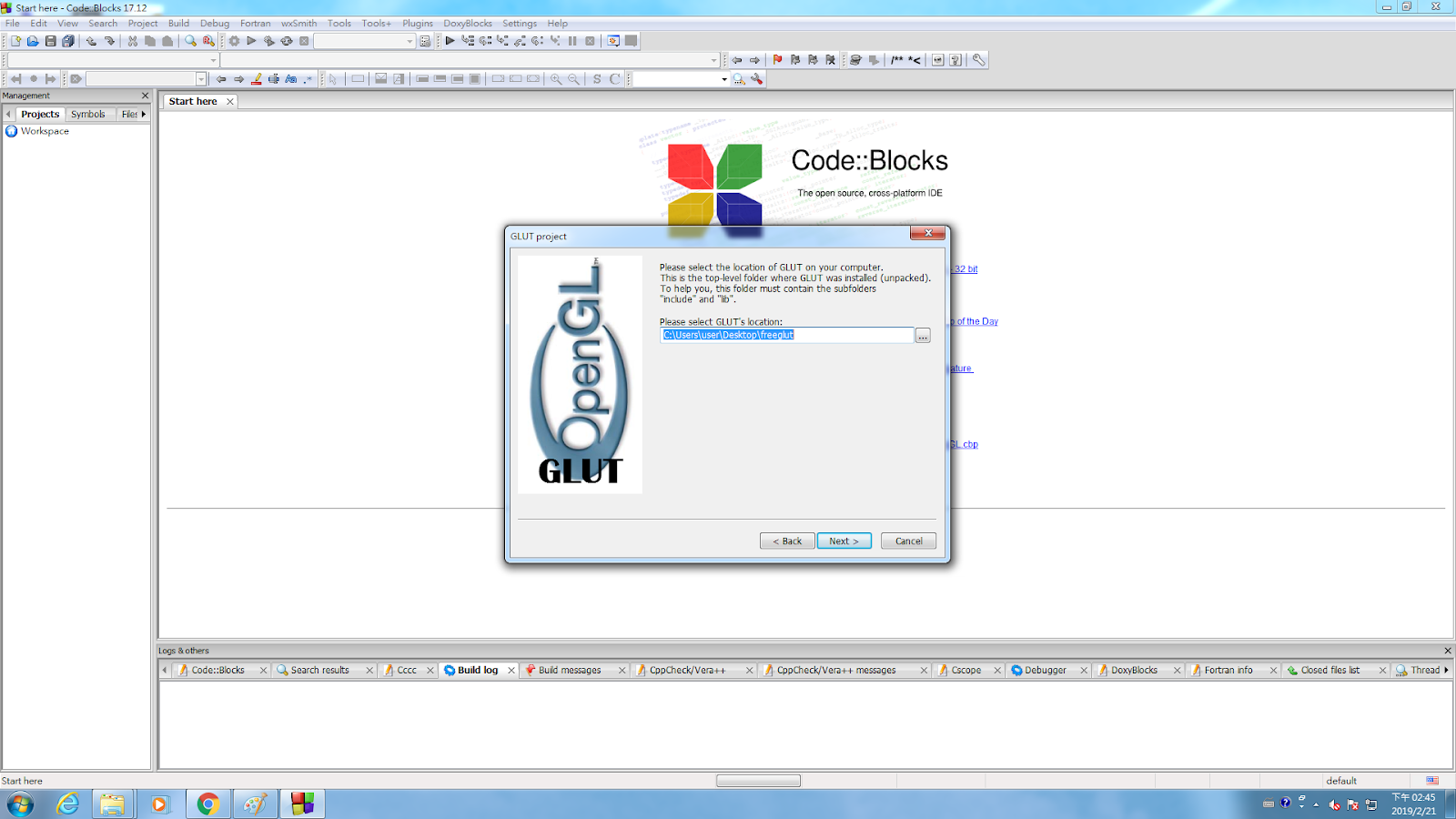The height and width of the screenshot is (819, 1456).
Task: Click the zoom out magnifier icon
Action: pos(573,79)
